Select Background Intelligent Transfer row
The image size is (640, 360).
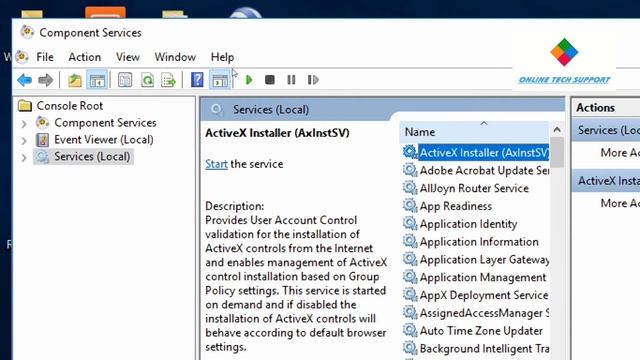click(x=476, y=349)
